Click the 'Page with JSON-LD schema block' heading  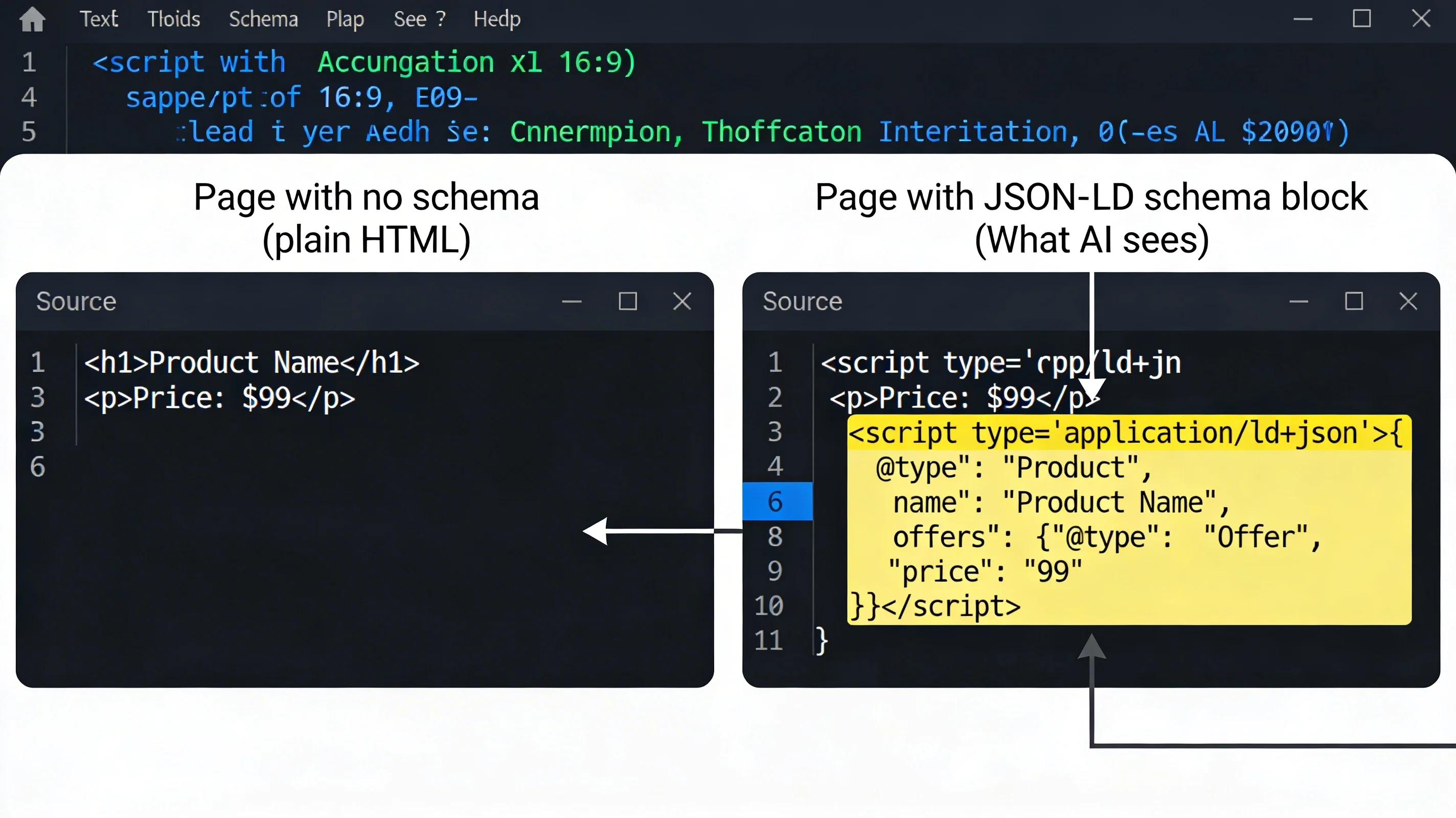pos(1091,197)
